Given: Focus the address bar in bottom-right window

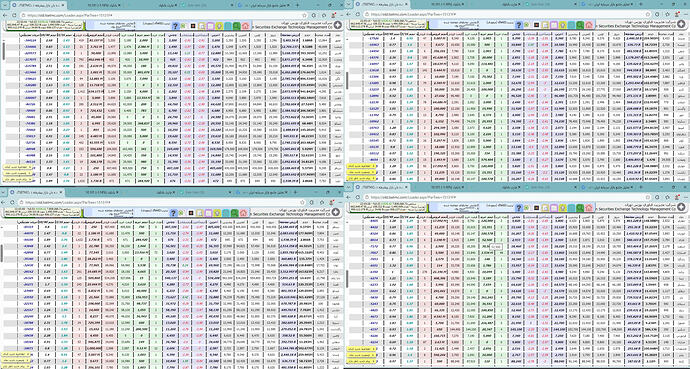Looking at the screenshot, I should pyautogui.click(x=507, y=197).
